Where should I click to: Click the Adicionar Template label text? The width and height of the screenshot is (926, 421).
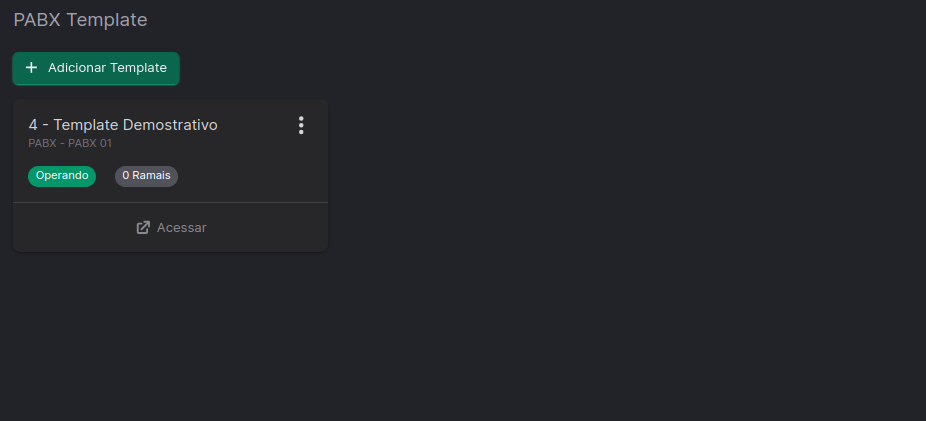coord(107,68)
